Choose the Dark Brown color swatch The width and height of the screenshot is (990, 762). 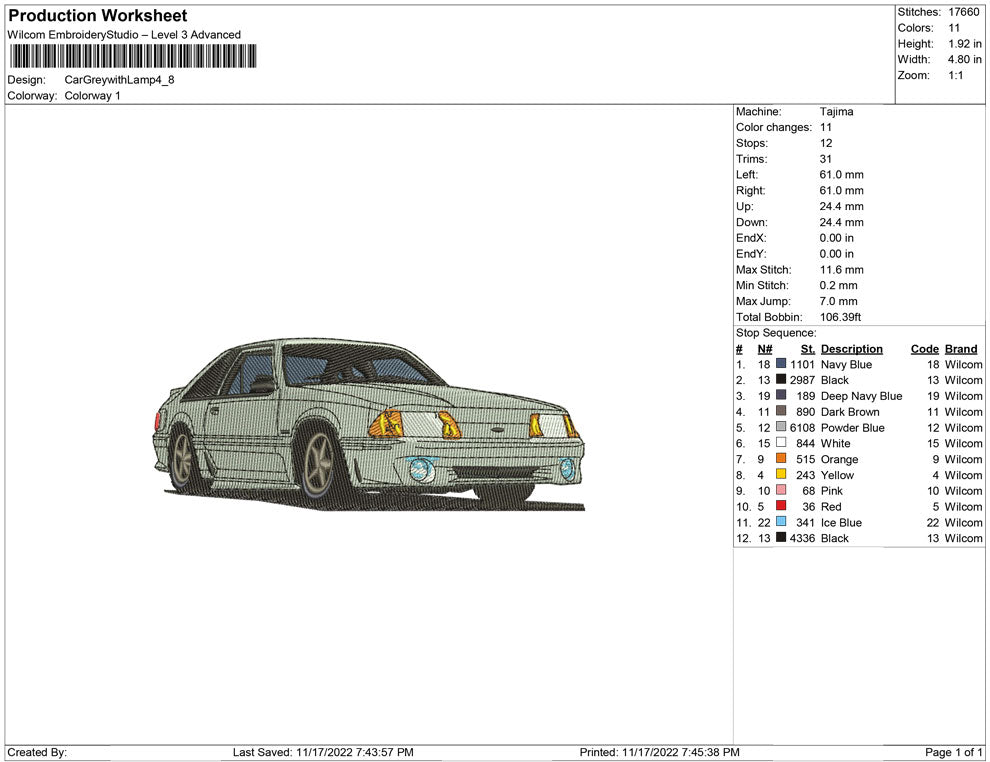click(x=781, y=412)
